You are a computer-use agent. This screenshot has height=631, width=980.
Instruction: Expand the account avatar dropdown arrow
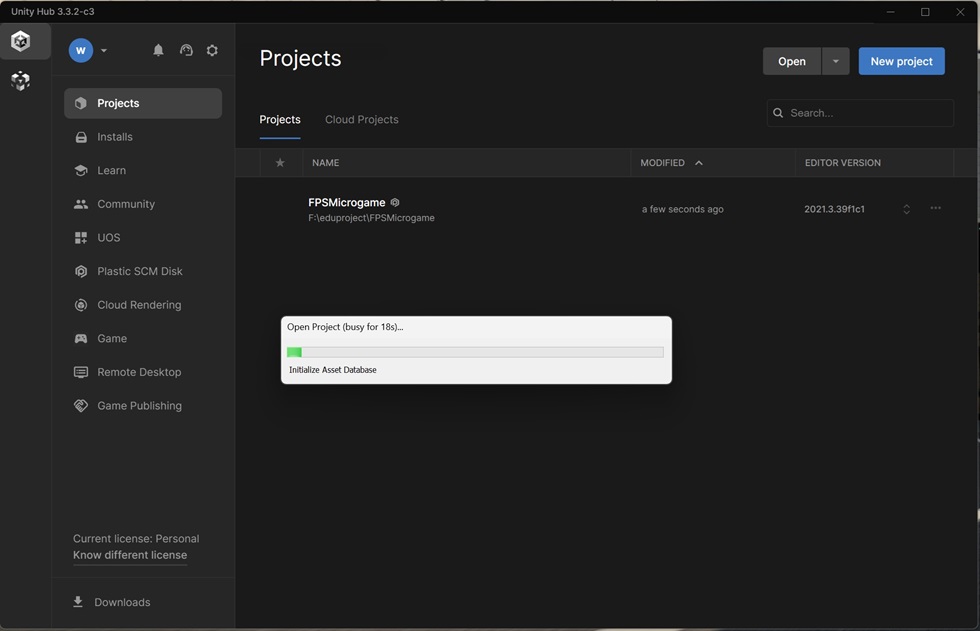point(104,51)
